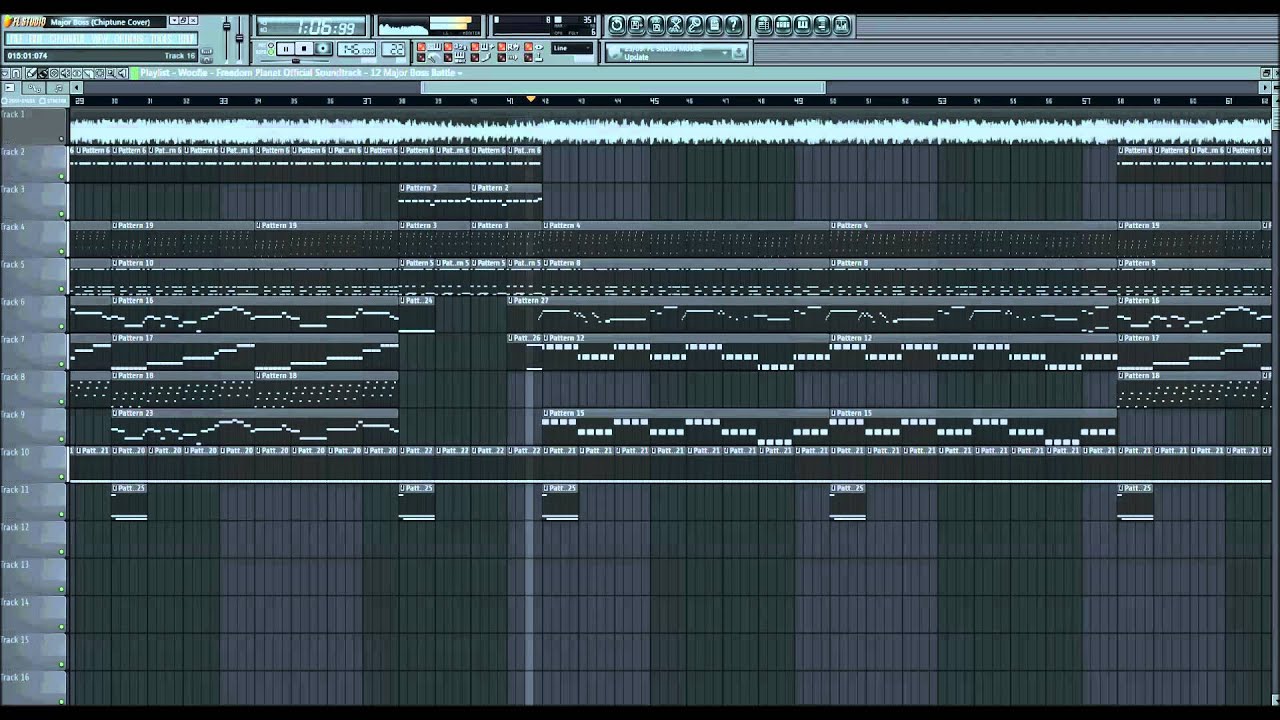Viewport: 1280px width, 720px height.
Task: Pause playback with the transport pause button
Action: click(x=286, y=49)
